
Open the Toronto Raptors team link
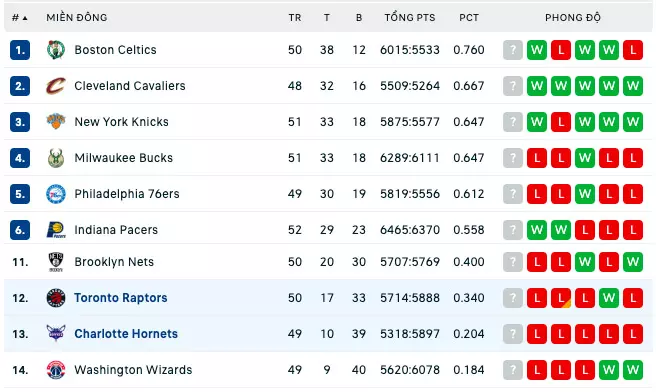[x=120, y=298]
